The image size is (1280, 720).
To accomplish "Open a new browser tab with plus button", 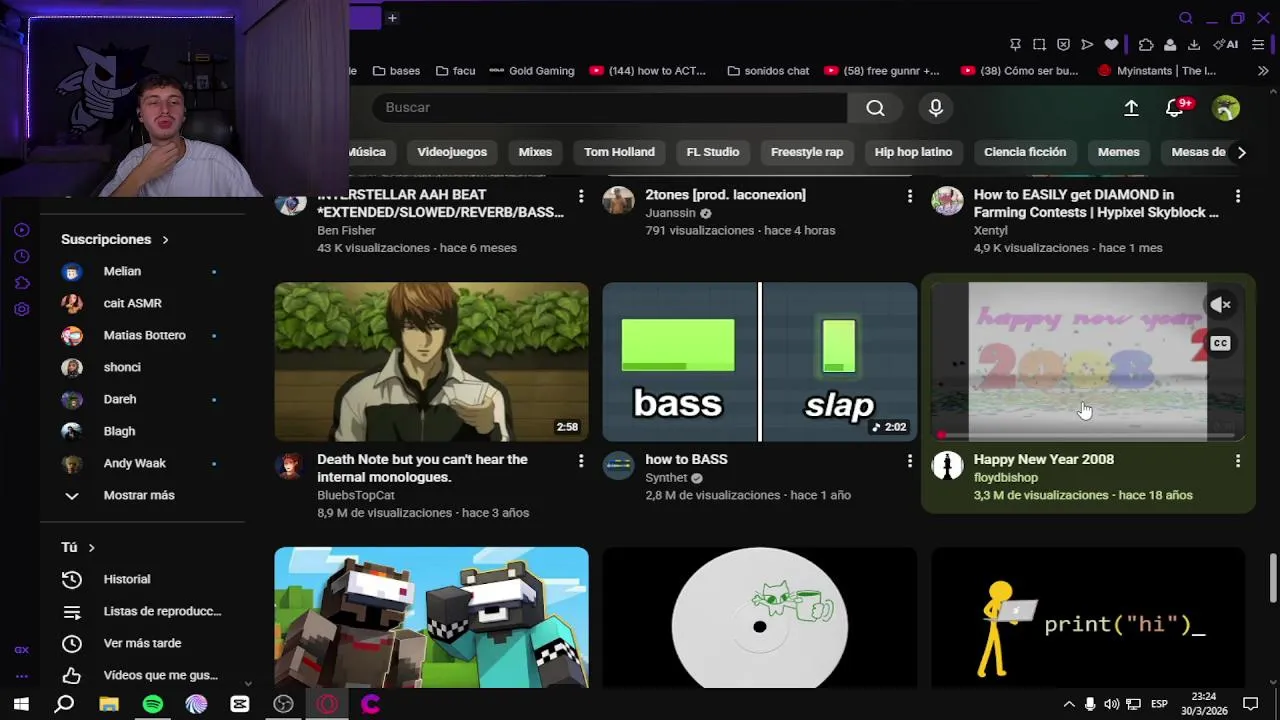I will [392, 18].
